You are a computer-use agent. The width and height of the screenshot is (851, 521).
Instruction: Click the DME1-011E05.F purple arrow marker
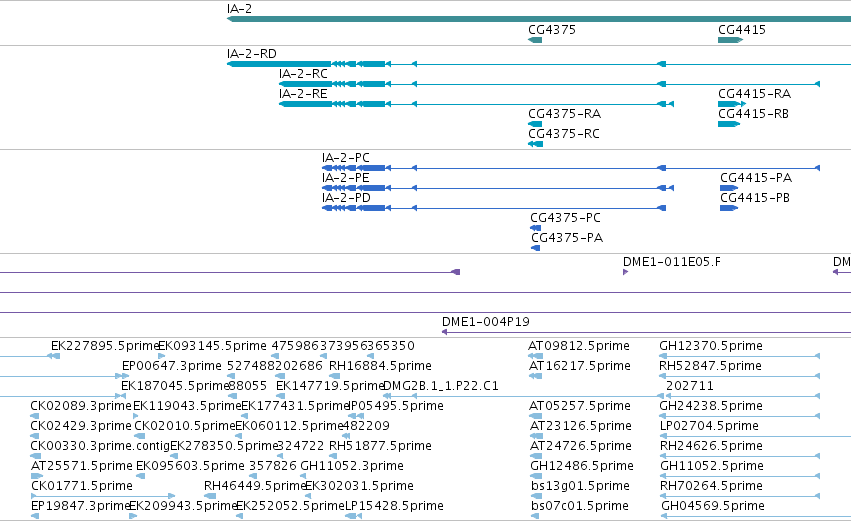point(625,272)
